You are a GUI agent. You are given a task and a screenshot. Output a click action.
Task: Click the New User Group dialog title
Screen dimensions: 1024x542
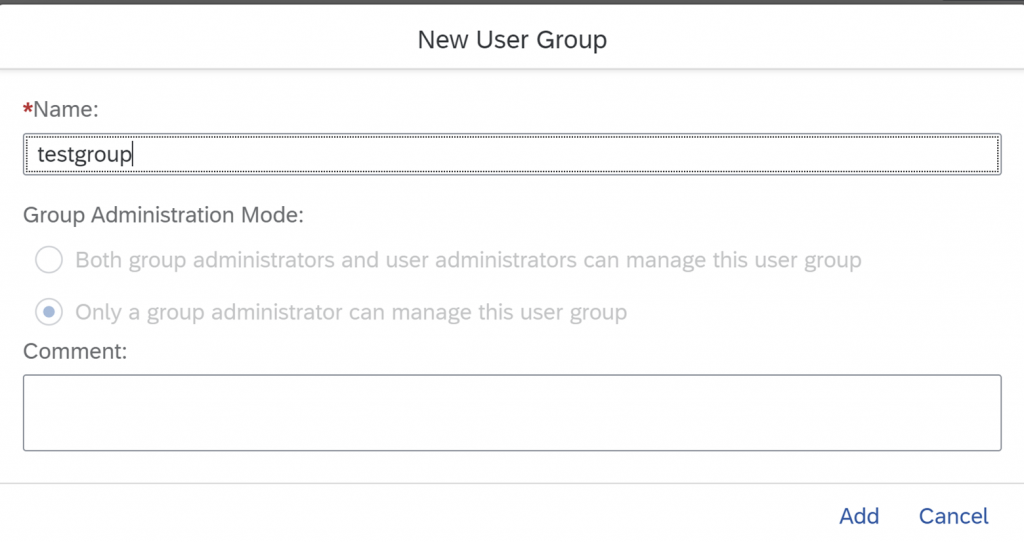pyautogui.click(x=512, y=40)
